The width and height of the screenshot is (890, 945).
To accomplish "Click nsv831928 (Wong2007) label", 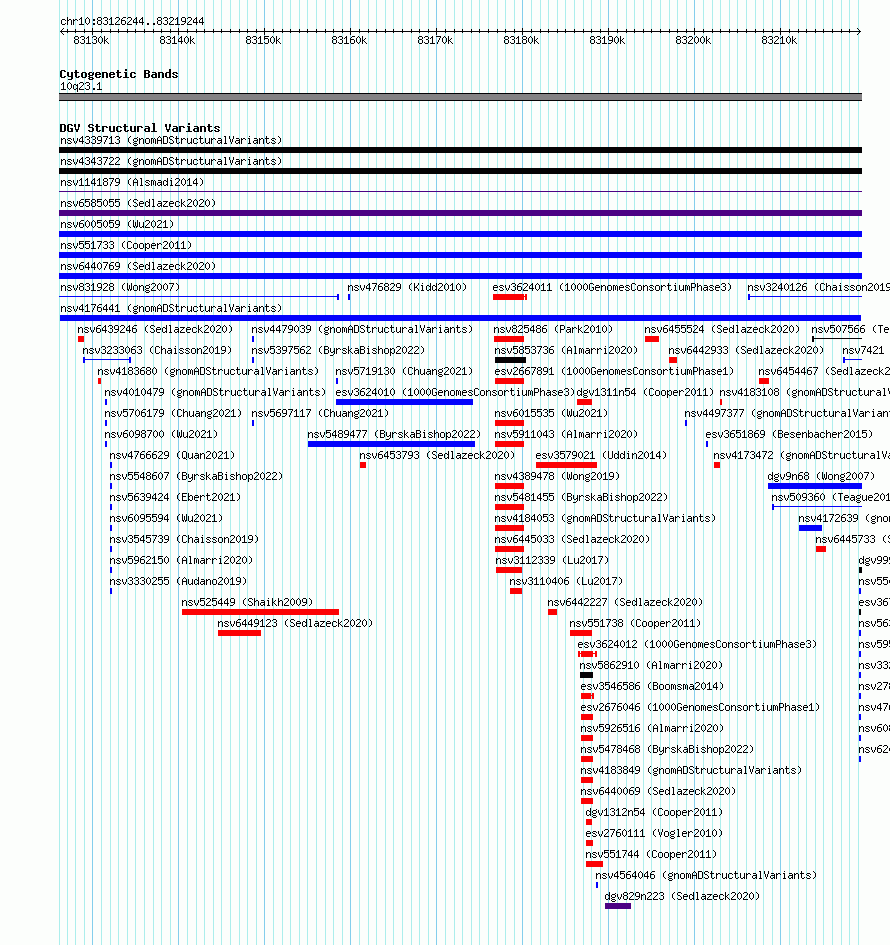I will click(x=120, y=287).
